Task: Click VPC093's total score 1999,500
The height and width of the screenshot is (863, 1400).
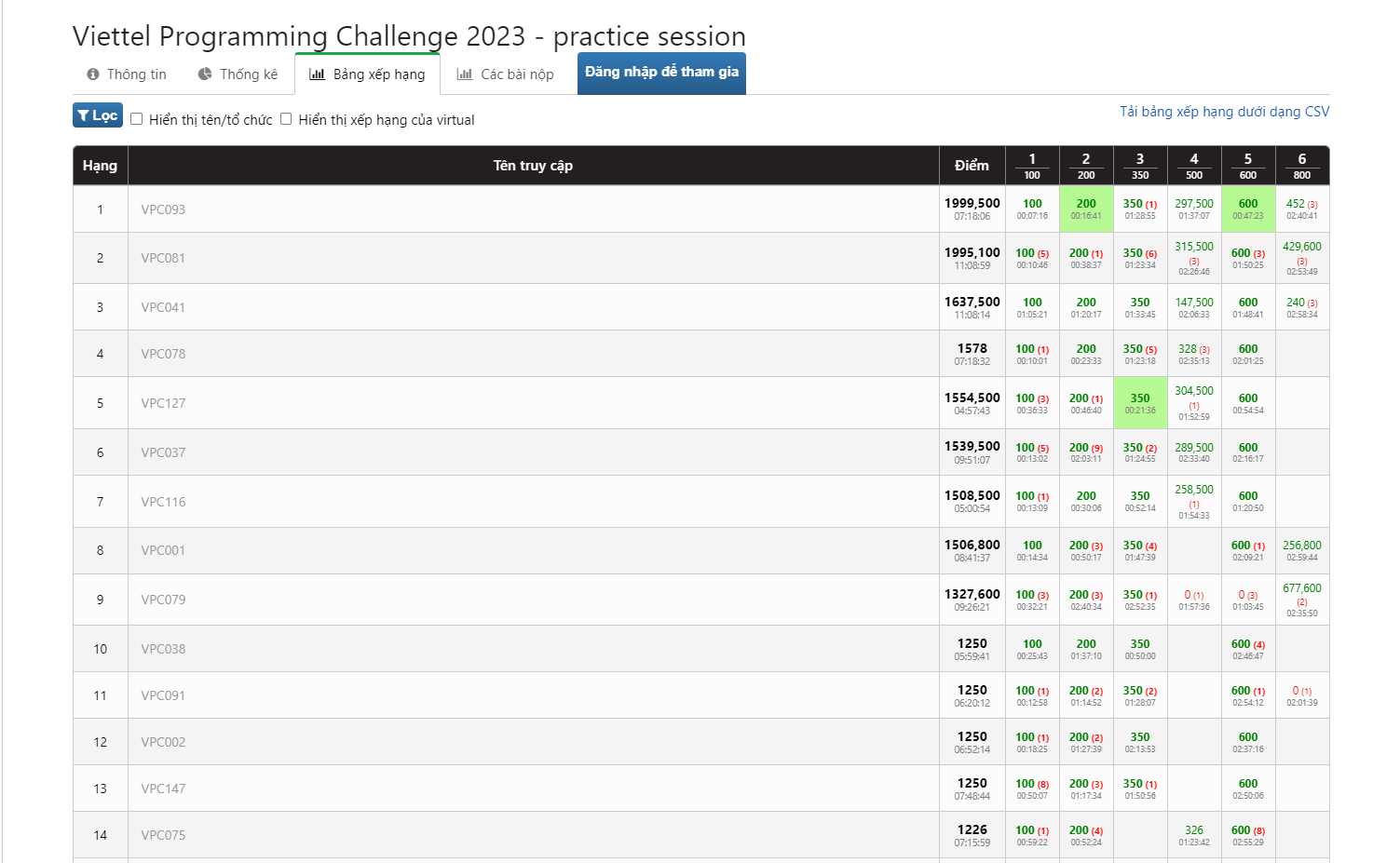Action: 972,204
